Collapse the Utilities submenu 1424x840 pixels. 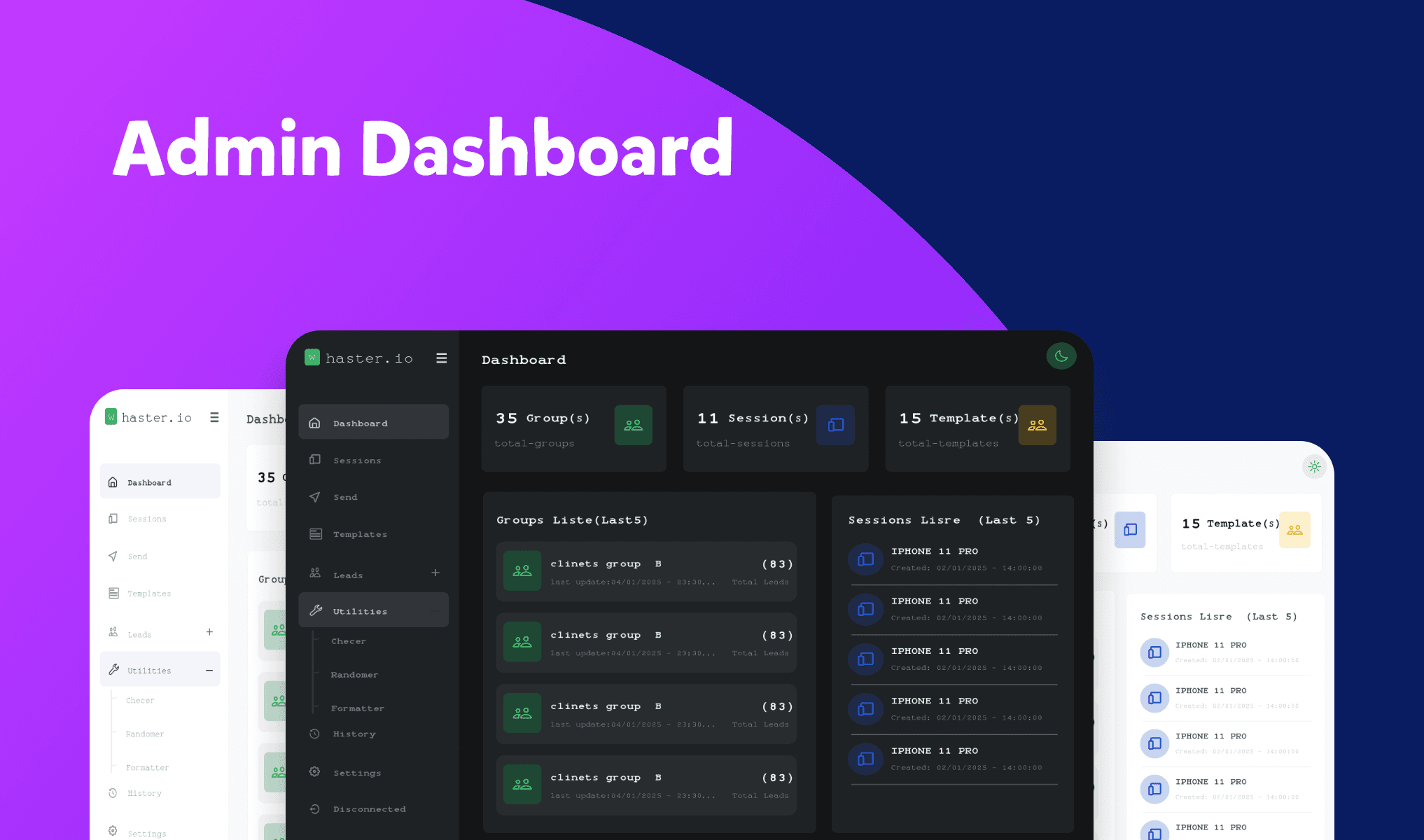tap(435, 610)
